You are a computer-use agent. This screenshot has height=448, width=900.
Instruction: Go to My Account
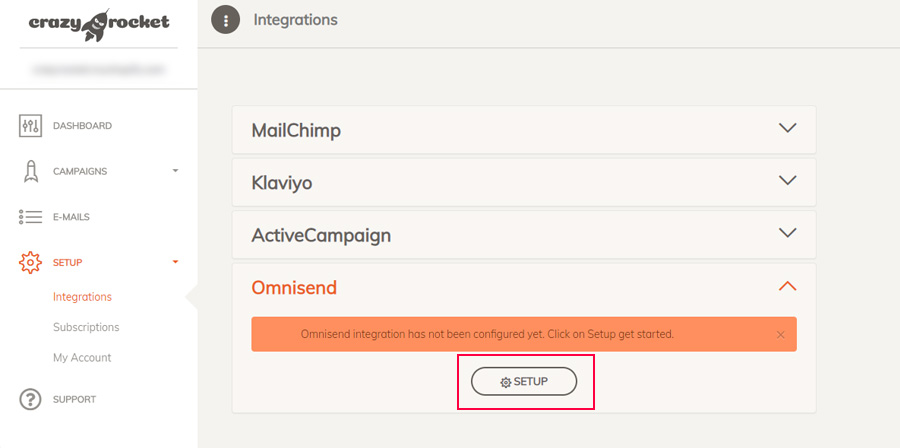[x=82, y=357]
